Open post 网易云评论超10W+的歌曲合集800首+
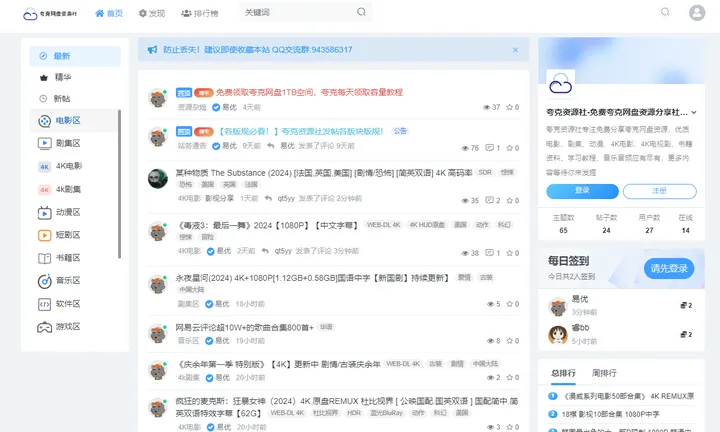Viewport: 720px width, 432px height. pos(244,327)
